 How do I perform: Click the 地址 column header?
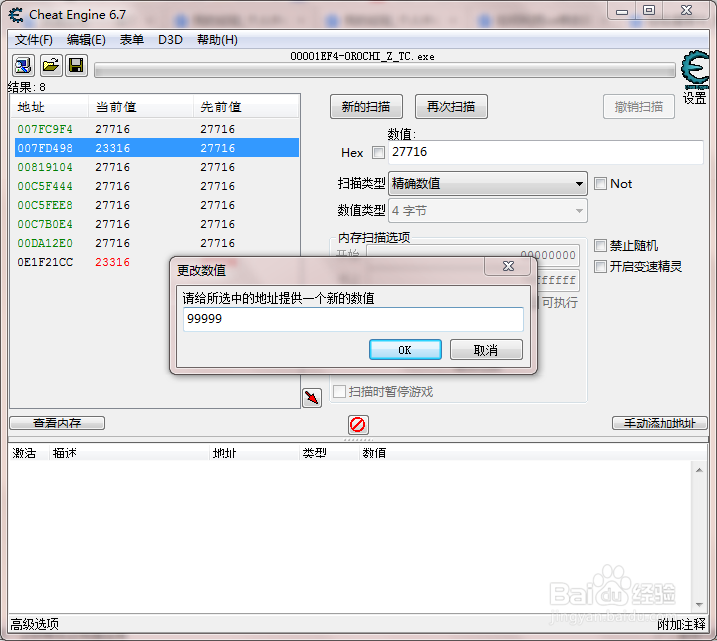pyautogui.click(x=50, y=107)
